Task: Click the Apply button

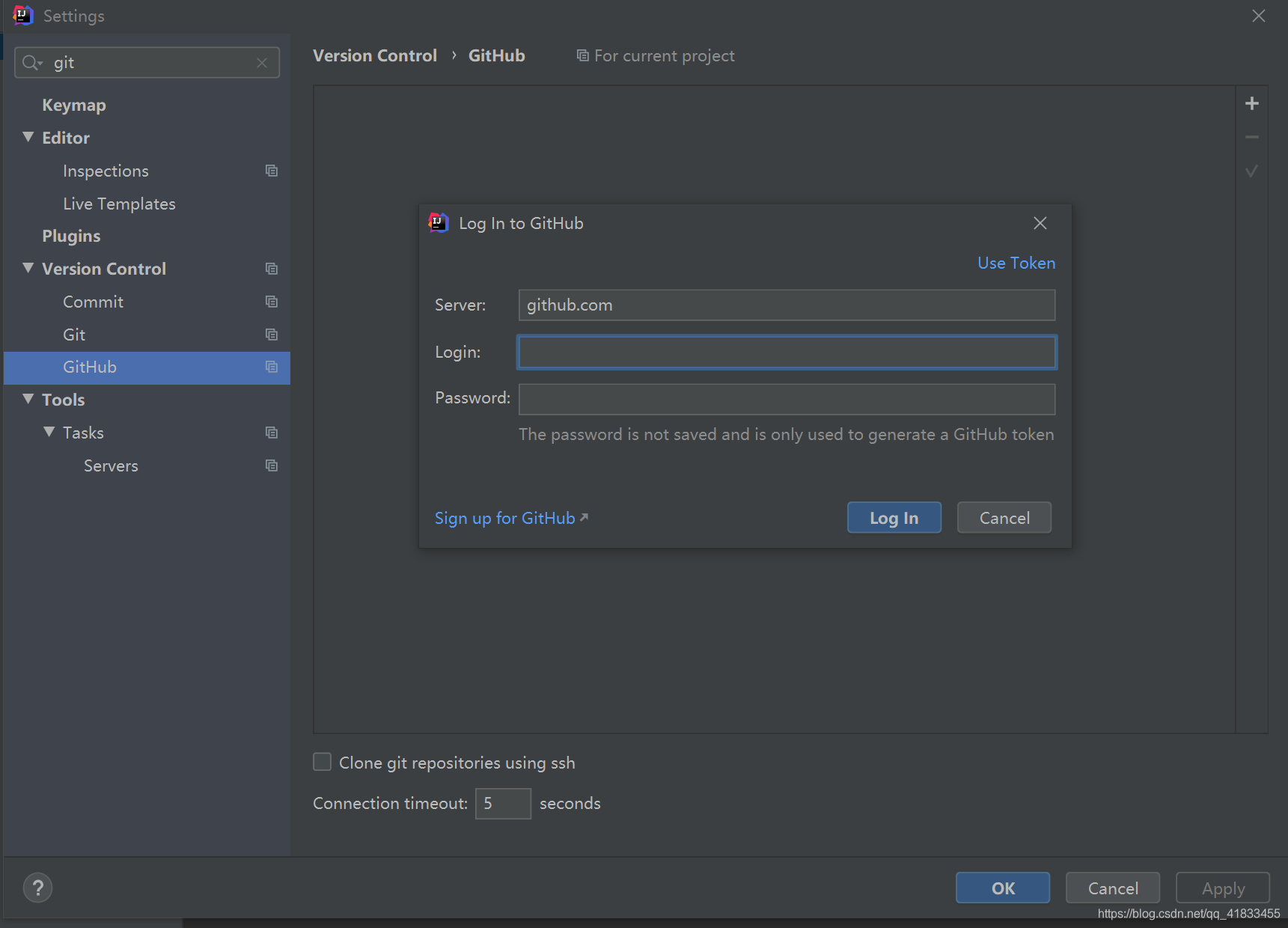Action: tap(1223, 888)
